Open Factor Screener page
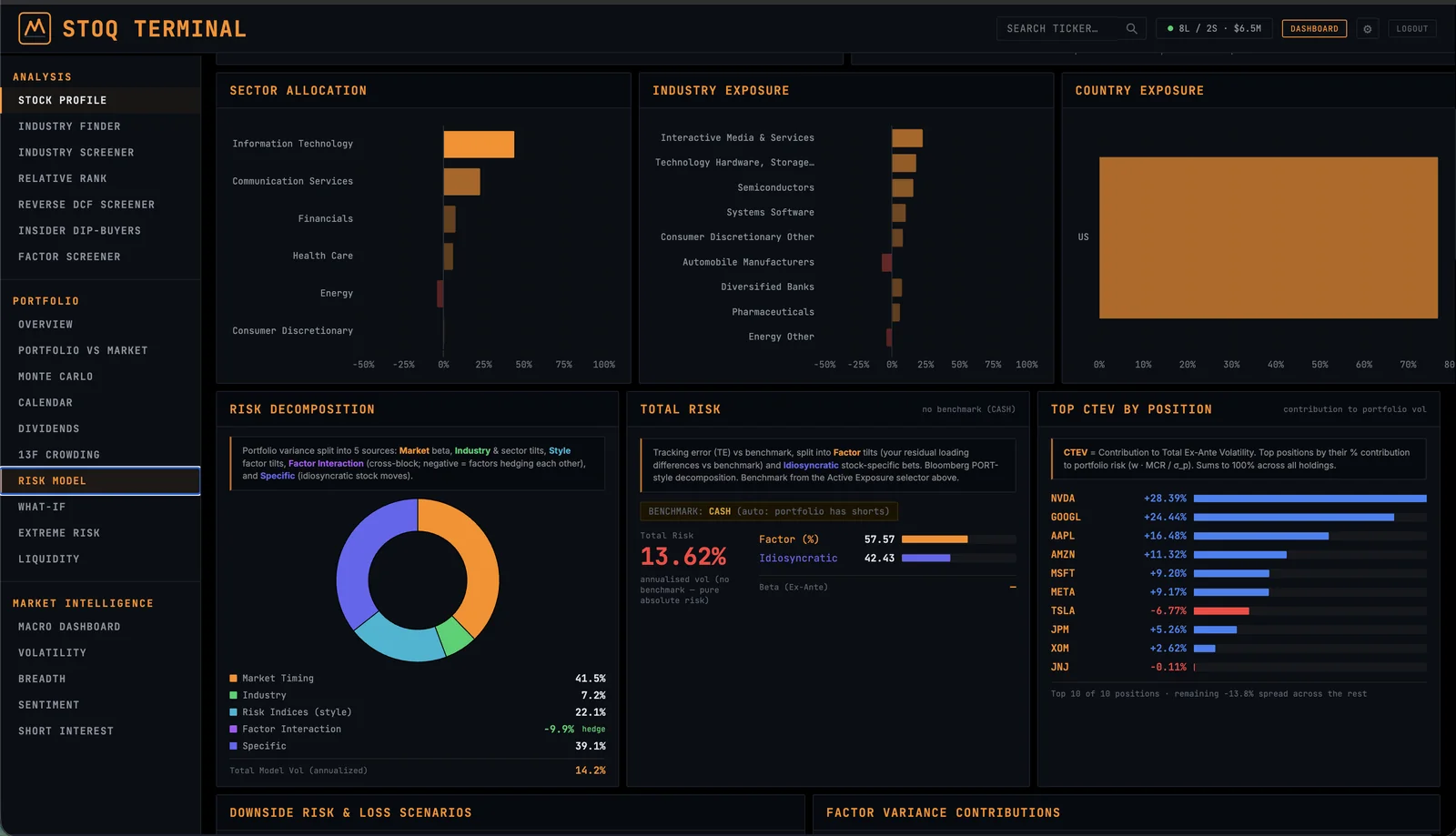The height and width of the screenshot is (836, 1456). pos(100,257)
